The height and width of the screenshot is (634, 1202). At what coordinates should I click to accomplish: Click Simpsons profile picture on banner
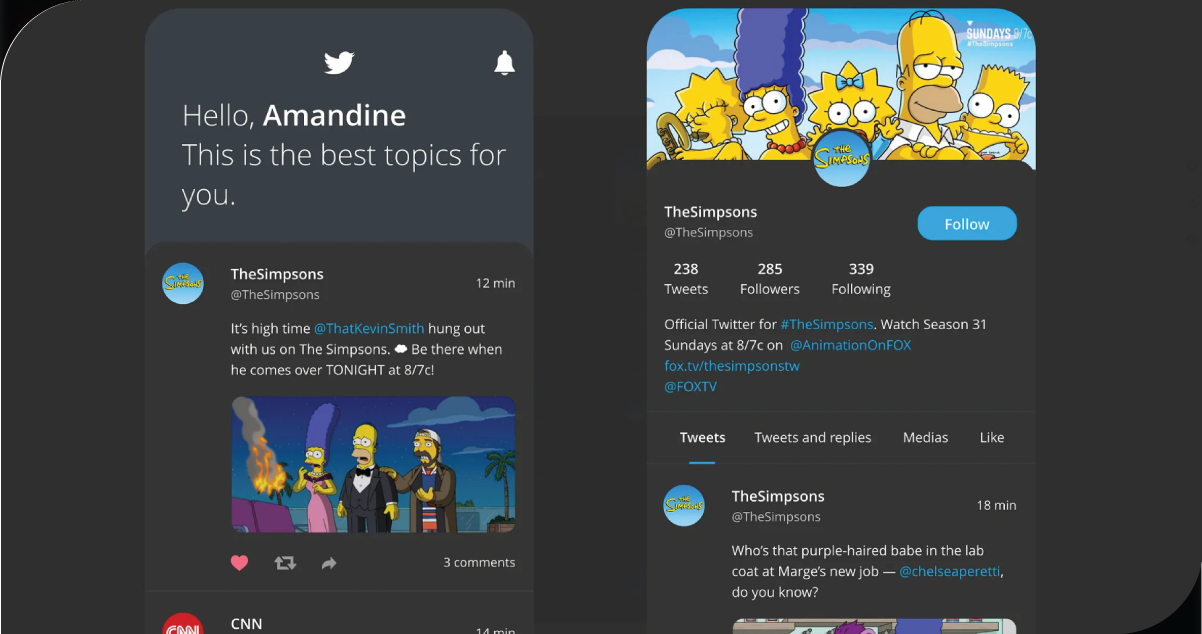click(841, 158)
